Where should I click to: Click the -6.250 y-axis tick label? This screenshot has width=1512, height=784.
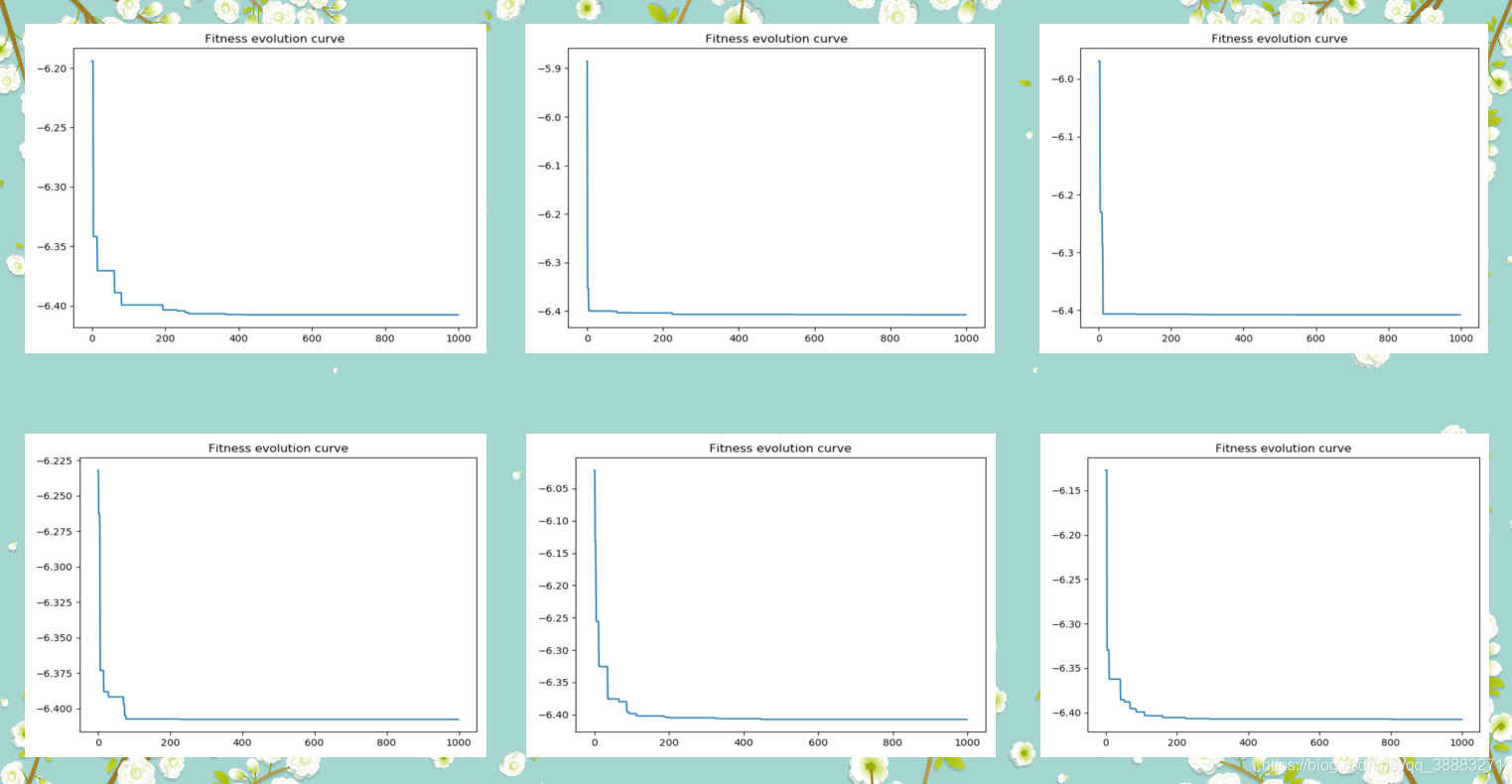click(x=54, y=496)
